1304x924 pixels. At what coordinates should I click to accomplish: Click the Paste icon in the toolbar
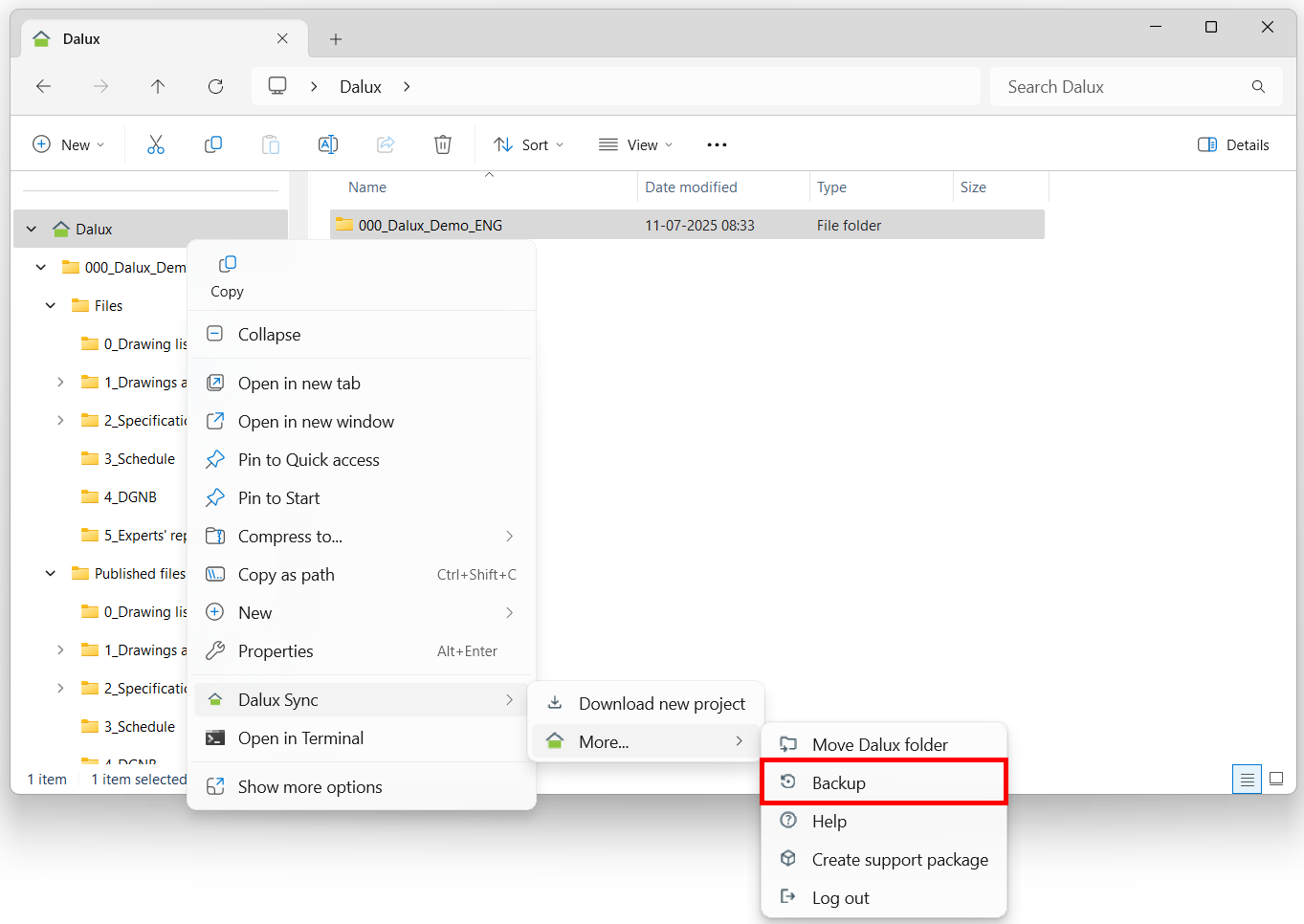(x=270, y=143)
